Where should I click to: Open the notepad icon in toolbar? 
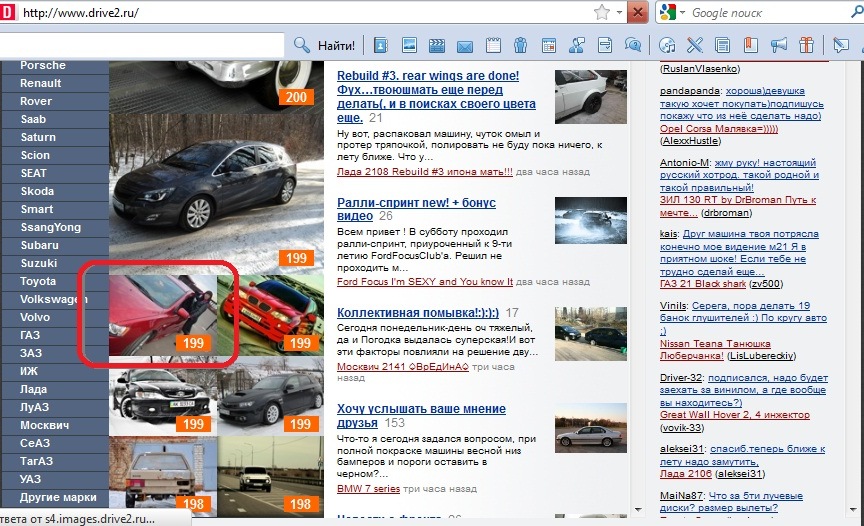[x=493, y=45]
